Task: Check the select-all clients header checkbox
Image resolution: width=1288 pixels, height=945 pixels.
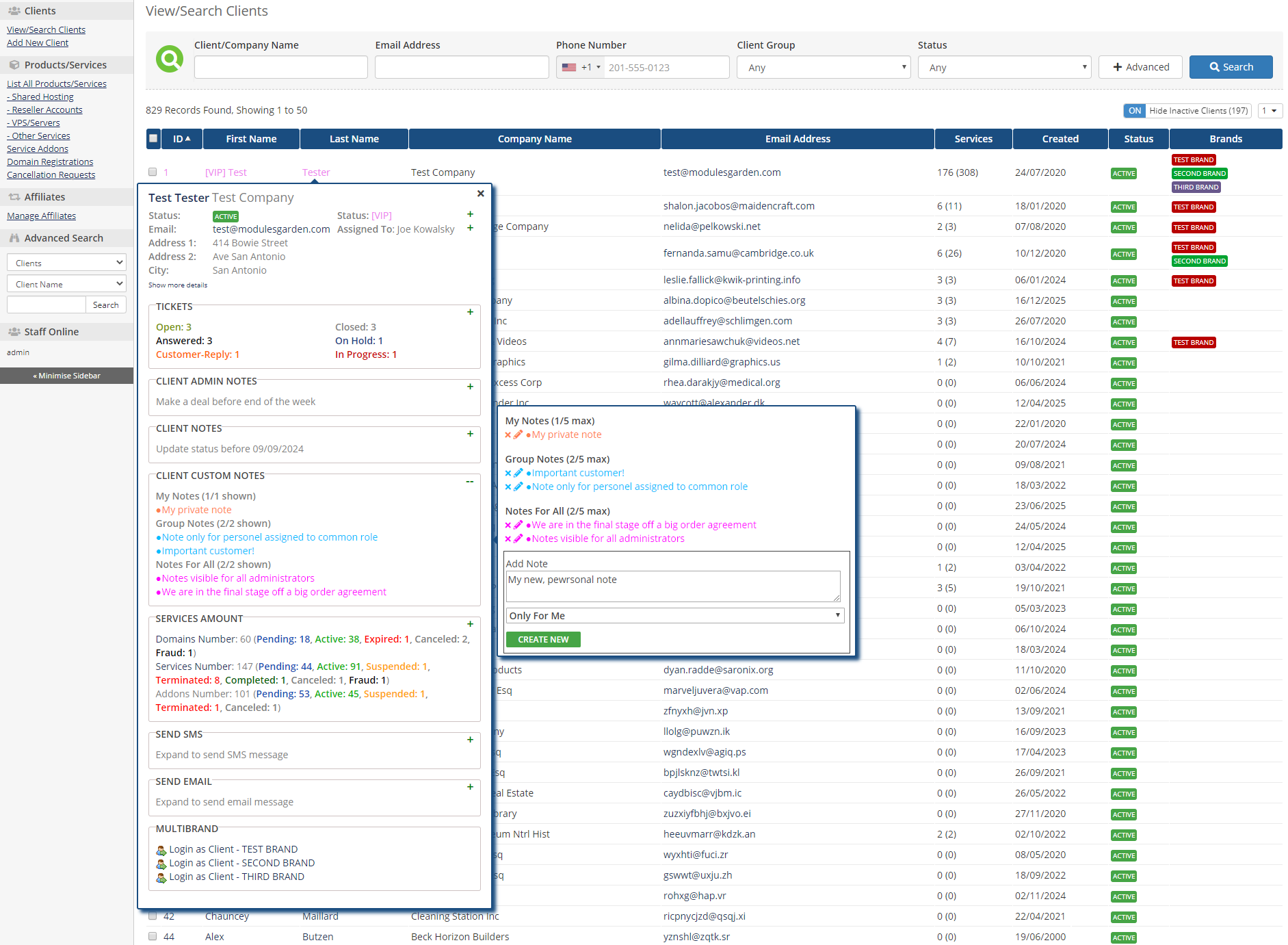Action: (x=154, y=139)
